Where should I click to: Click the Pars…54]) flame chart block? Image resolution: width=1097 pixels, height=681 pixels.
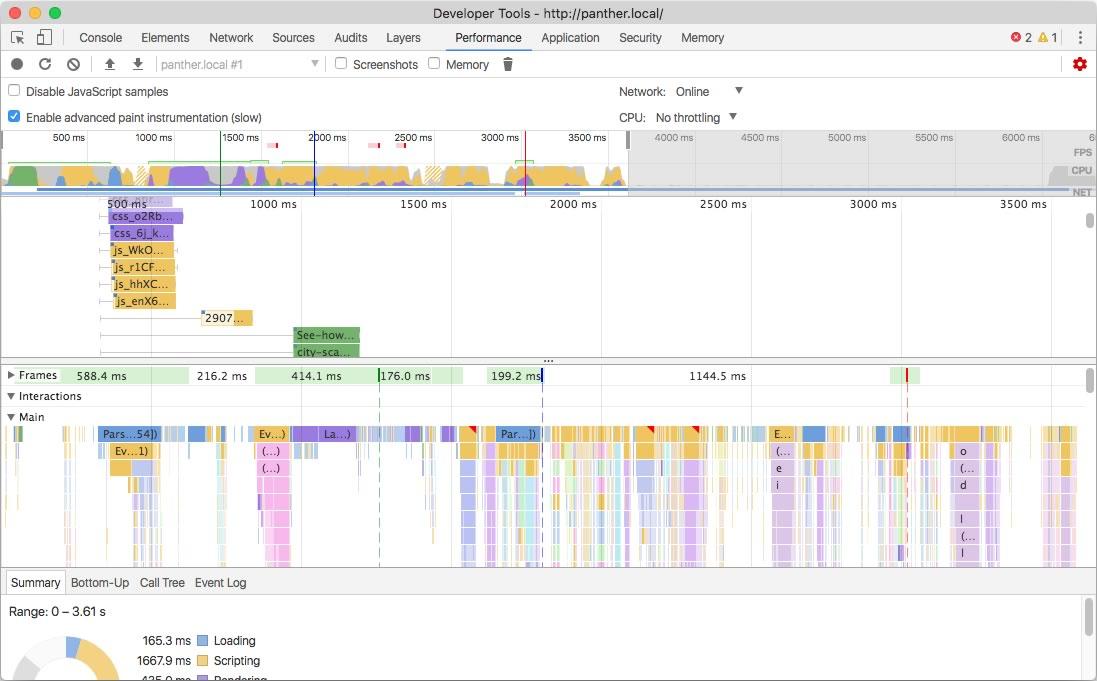pos(129,434)
